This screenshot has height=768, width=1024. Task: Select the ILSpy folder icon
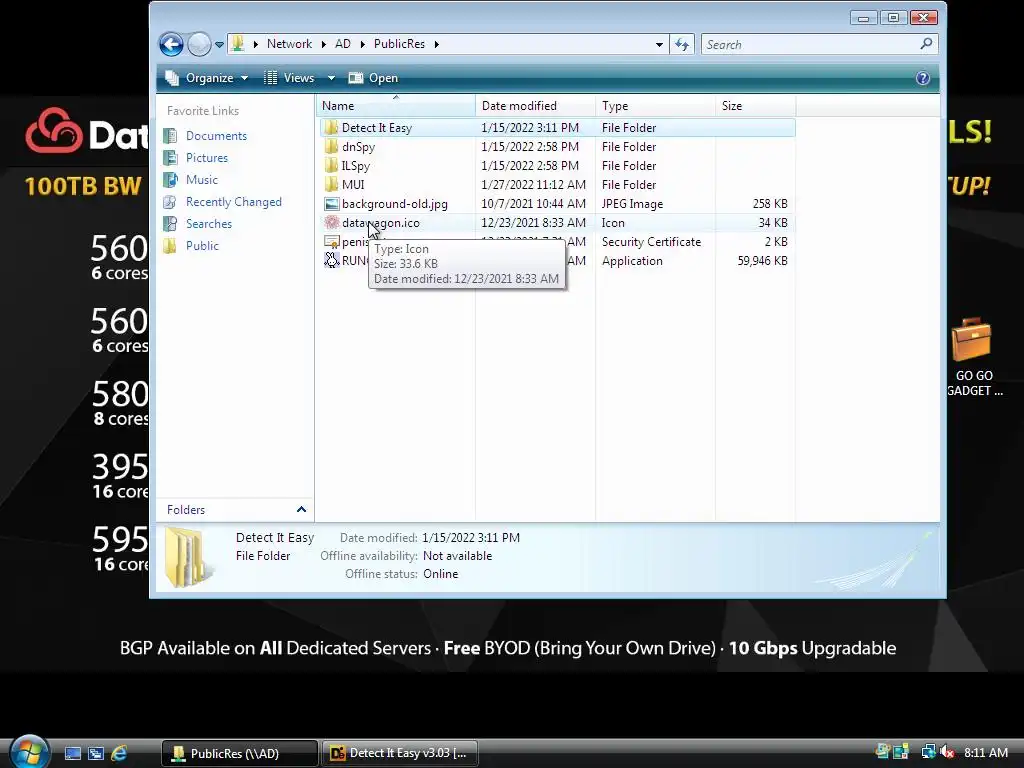(331, 165)
